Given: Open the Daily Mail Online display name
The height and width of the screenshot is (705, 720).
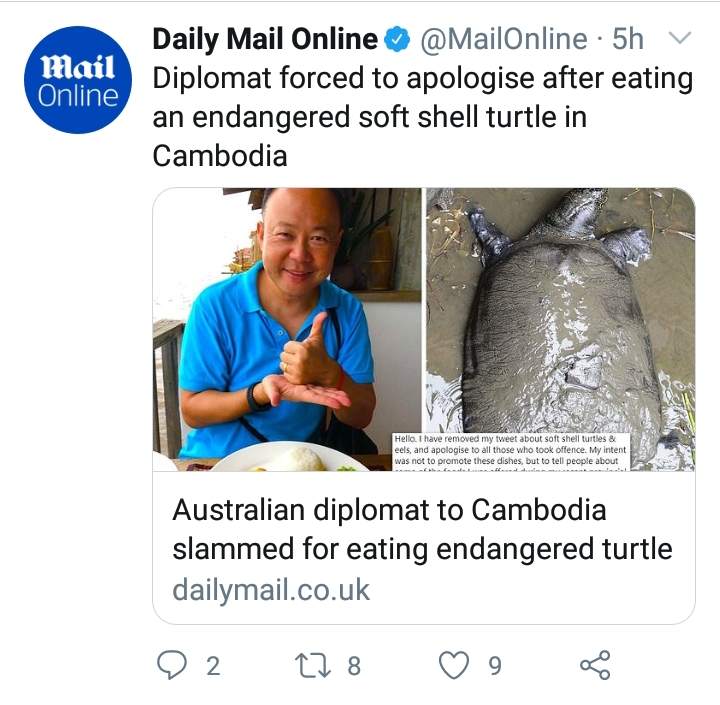Looking at the screenshot, I should click(x=265, y=39).
